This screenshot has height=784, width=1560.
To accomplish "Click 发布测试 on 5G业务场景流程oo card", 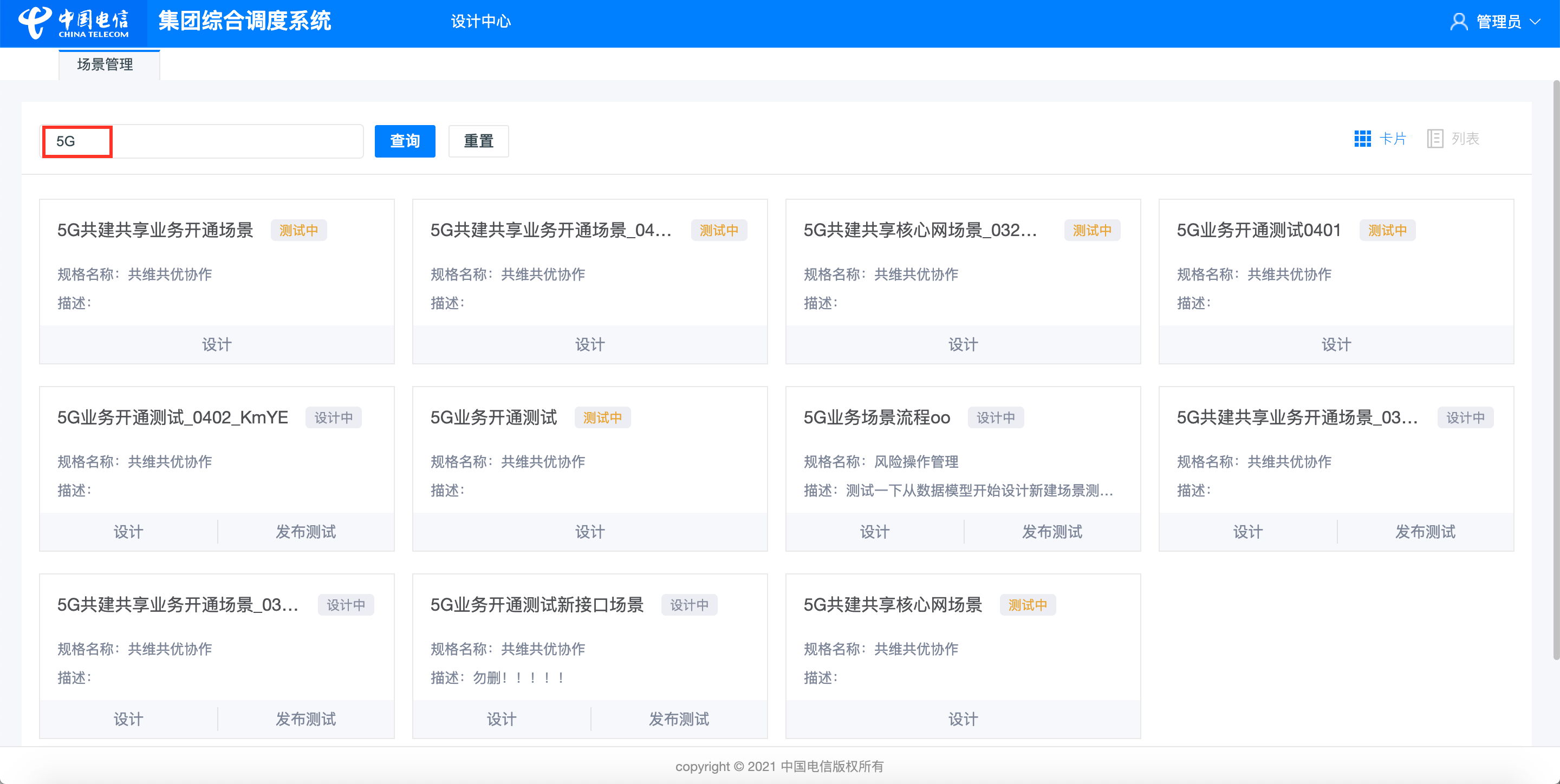I will [x=1052, y=532].
